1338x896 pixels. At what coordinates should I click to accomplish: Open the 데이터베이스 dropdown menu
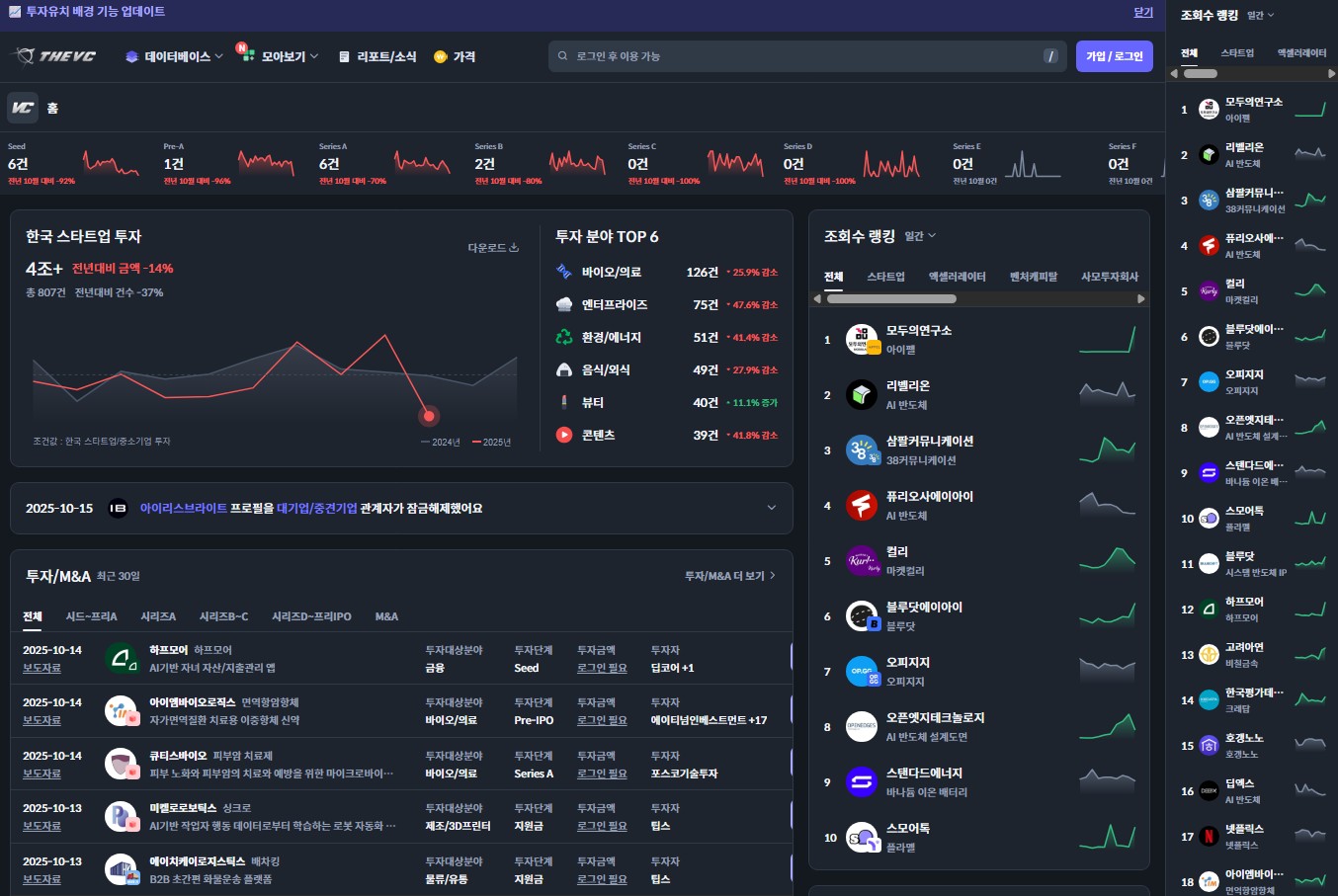pos(174,56)
